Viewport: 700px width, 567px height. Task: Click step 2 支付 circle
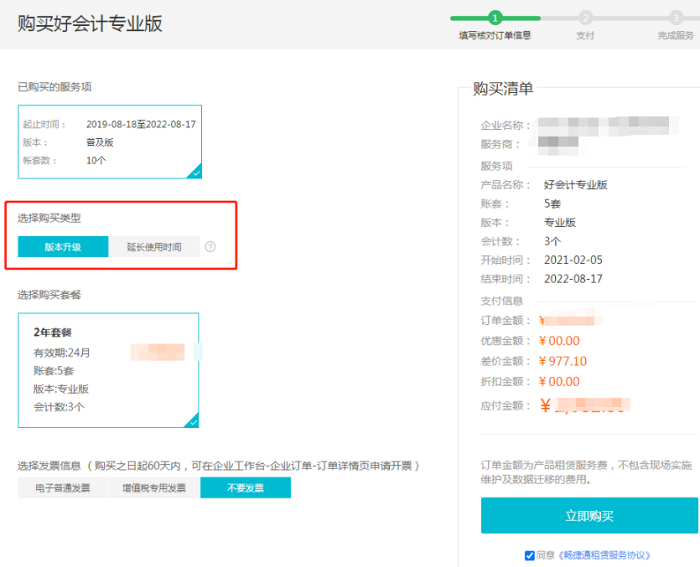coord(585,18)
